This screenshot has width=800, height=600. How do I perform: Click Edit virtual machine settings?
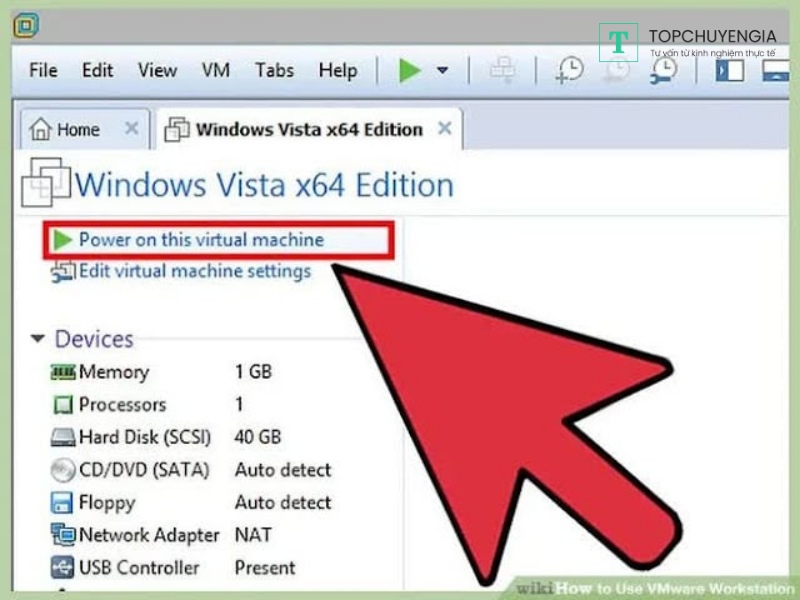pyautogui.click(x=195, y=271)
